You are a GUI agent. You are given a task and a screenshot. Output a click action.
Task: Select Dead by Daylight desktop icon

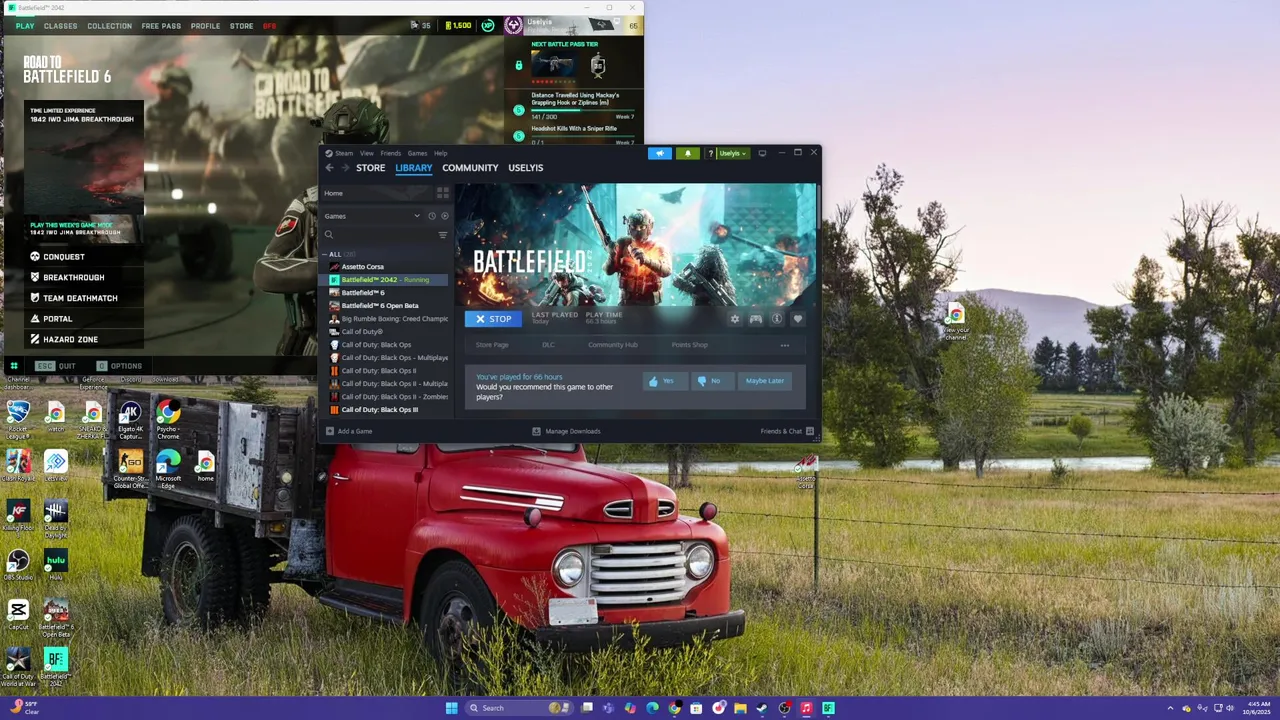pyautogui.click(x=55, y=518)
